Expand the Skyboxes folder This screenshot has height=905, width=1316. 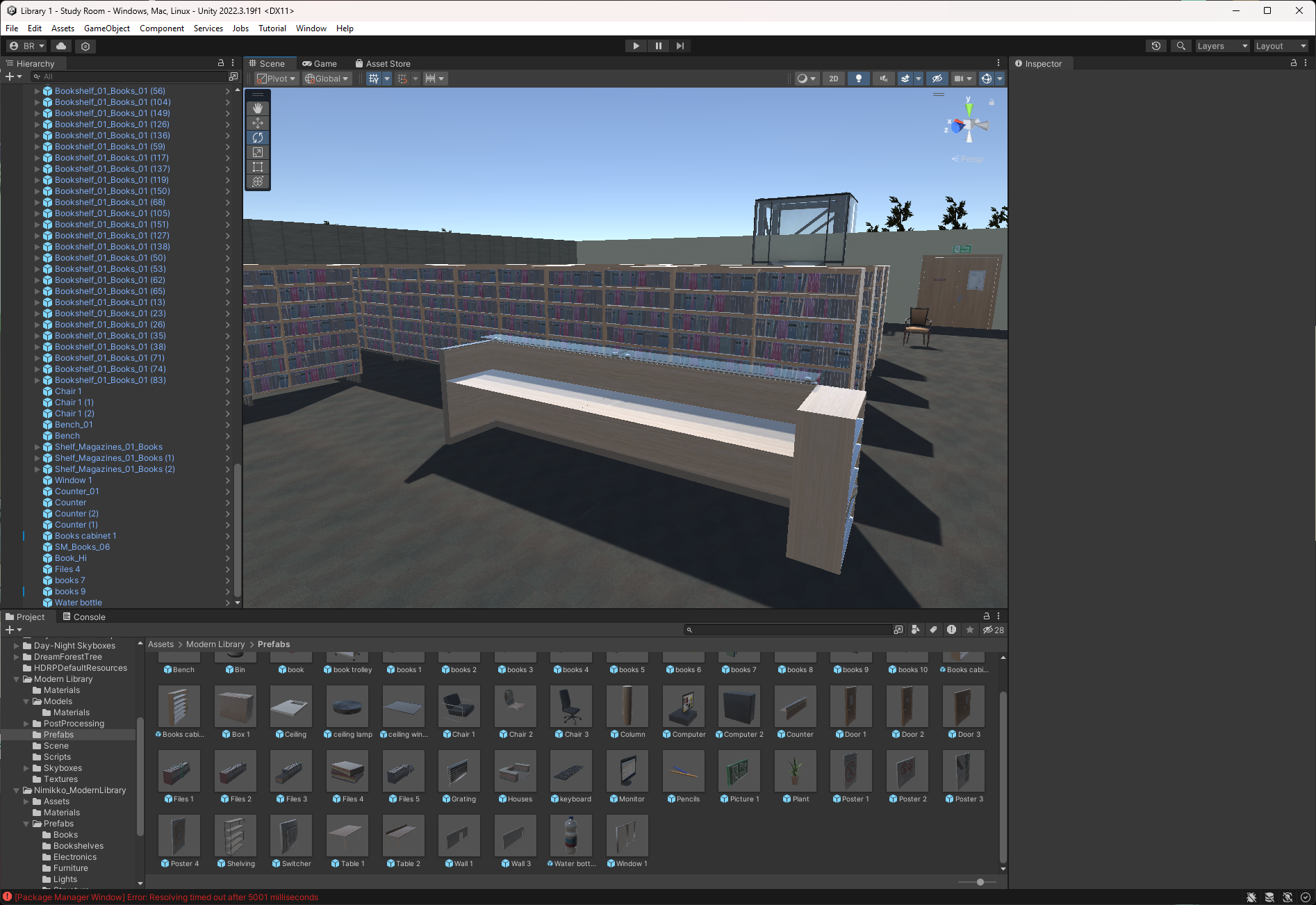[26, 768]
